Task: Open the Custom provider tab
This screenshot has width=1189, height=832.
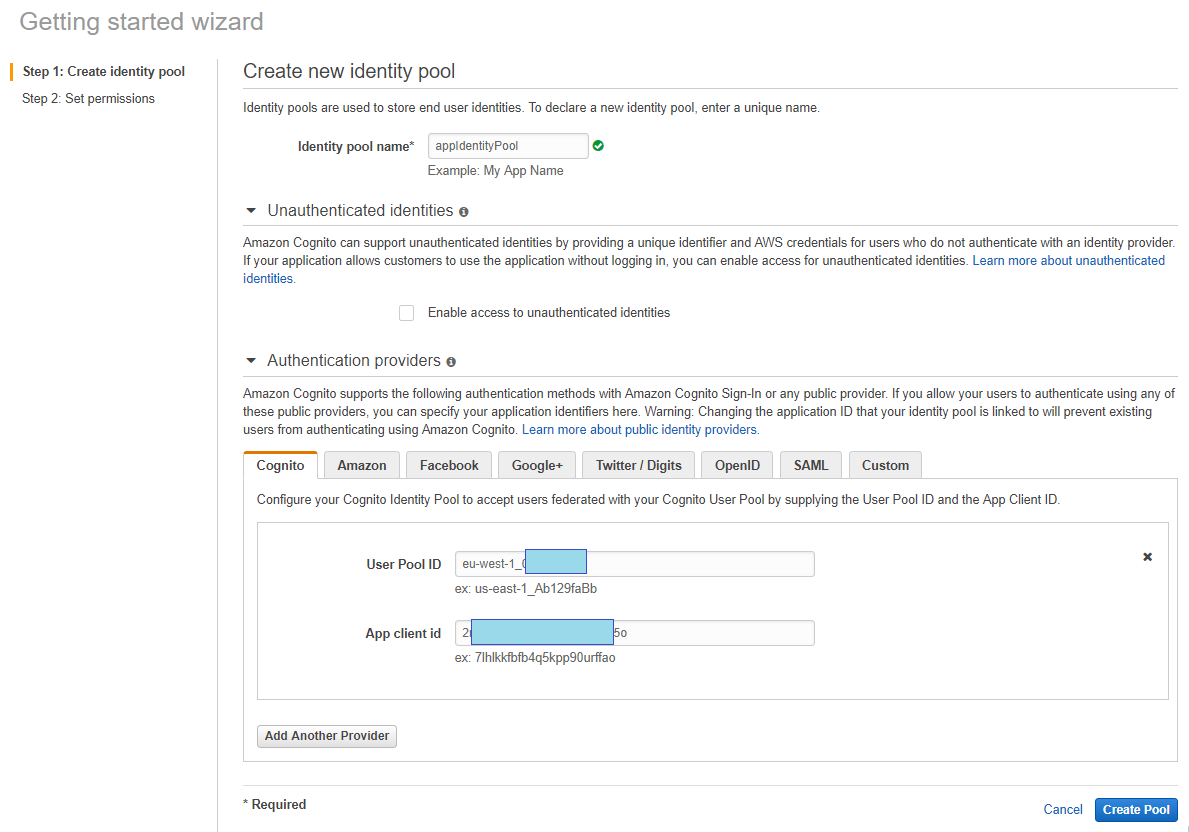Action: point(885,465)
